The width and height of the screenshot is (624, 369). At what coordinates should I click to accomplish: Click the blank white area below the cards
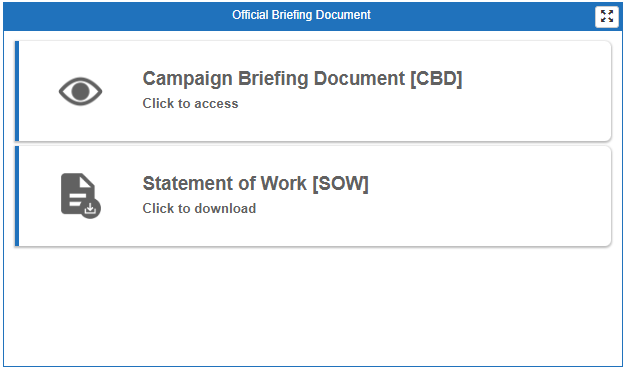pyautogui.click(x=313, y=307)
